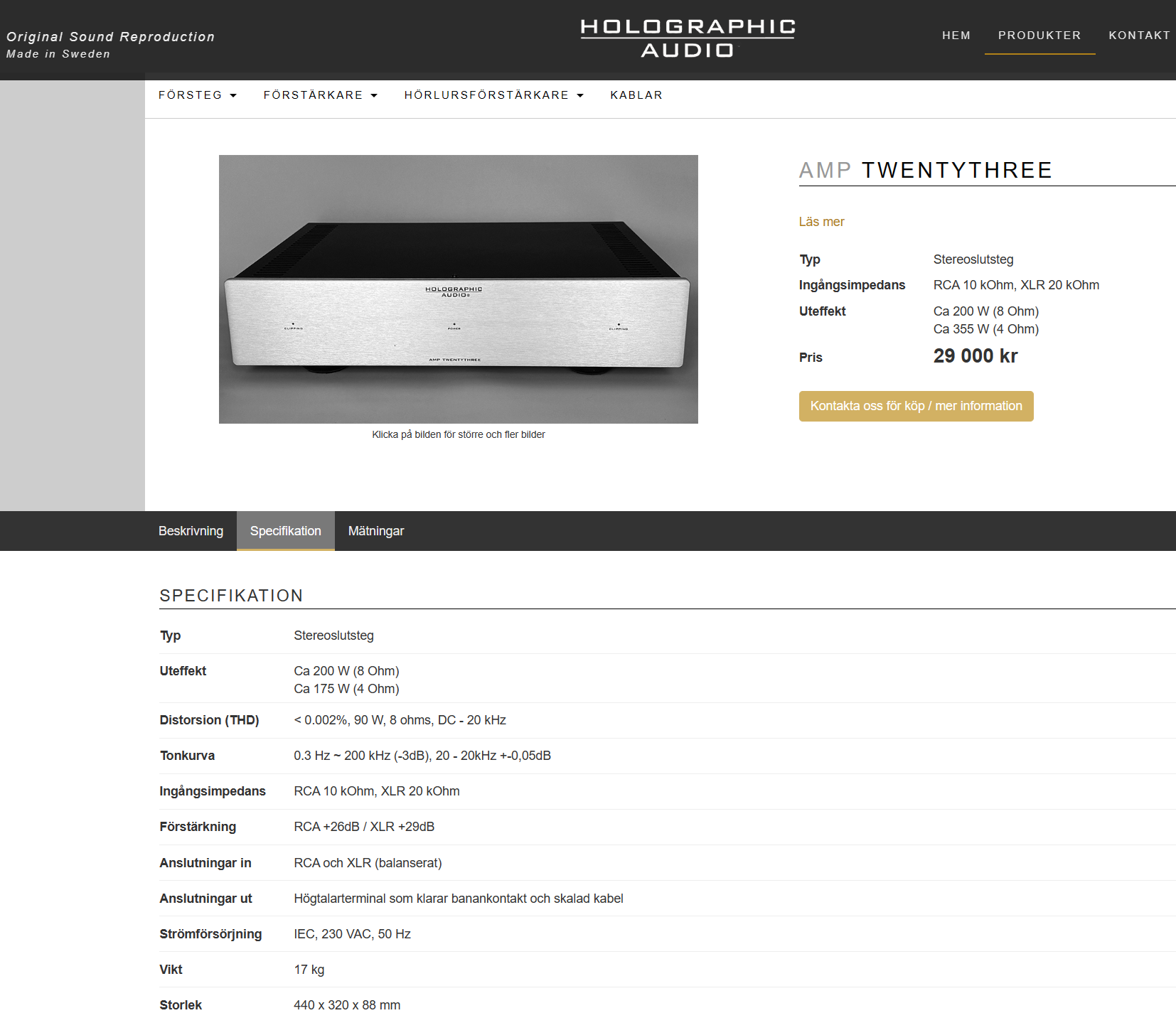Click the Ingångsimpedans value in specification table
This screenshot has height=1013, width=1176.
pos(377,791)
